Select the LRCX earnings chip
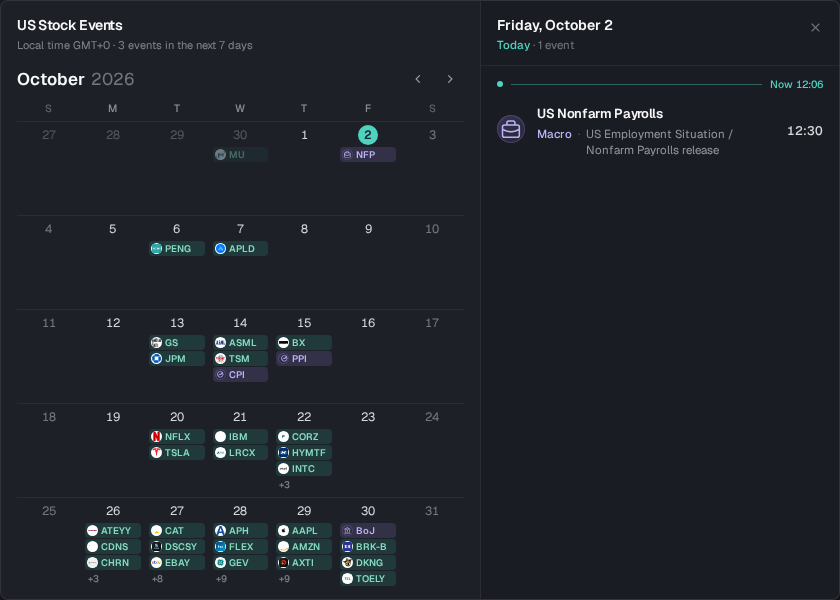The width and height of the screenshot is (840, 600). tap(241, 453)
